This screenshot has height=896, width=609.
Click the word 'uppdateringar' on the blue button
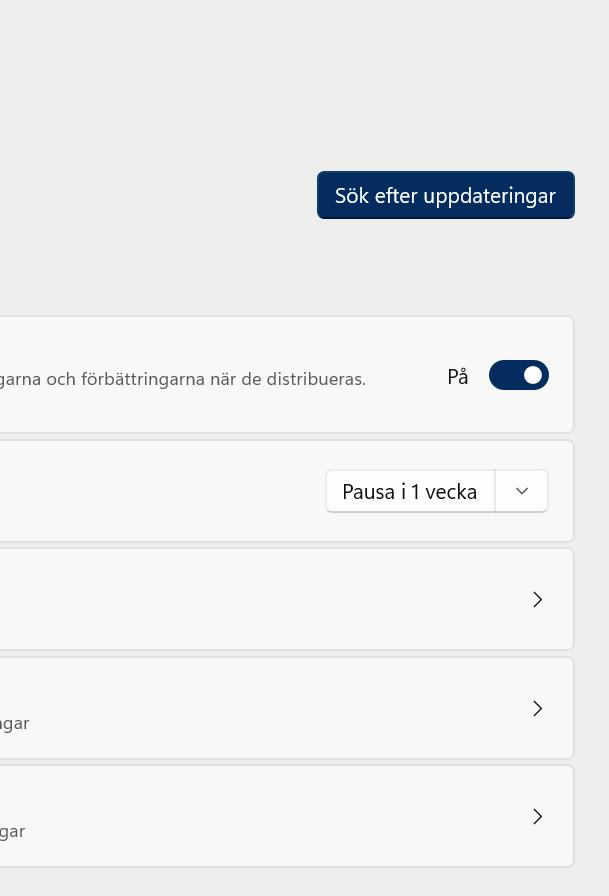[489, 196]
